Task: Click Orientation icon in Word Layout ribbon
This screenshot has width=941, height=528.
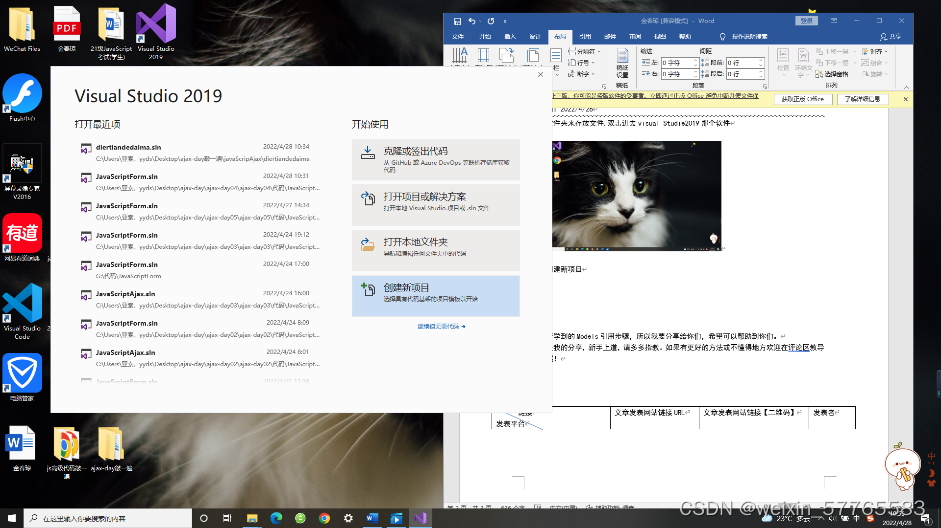Action: (x=507, y=56)
